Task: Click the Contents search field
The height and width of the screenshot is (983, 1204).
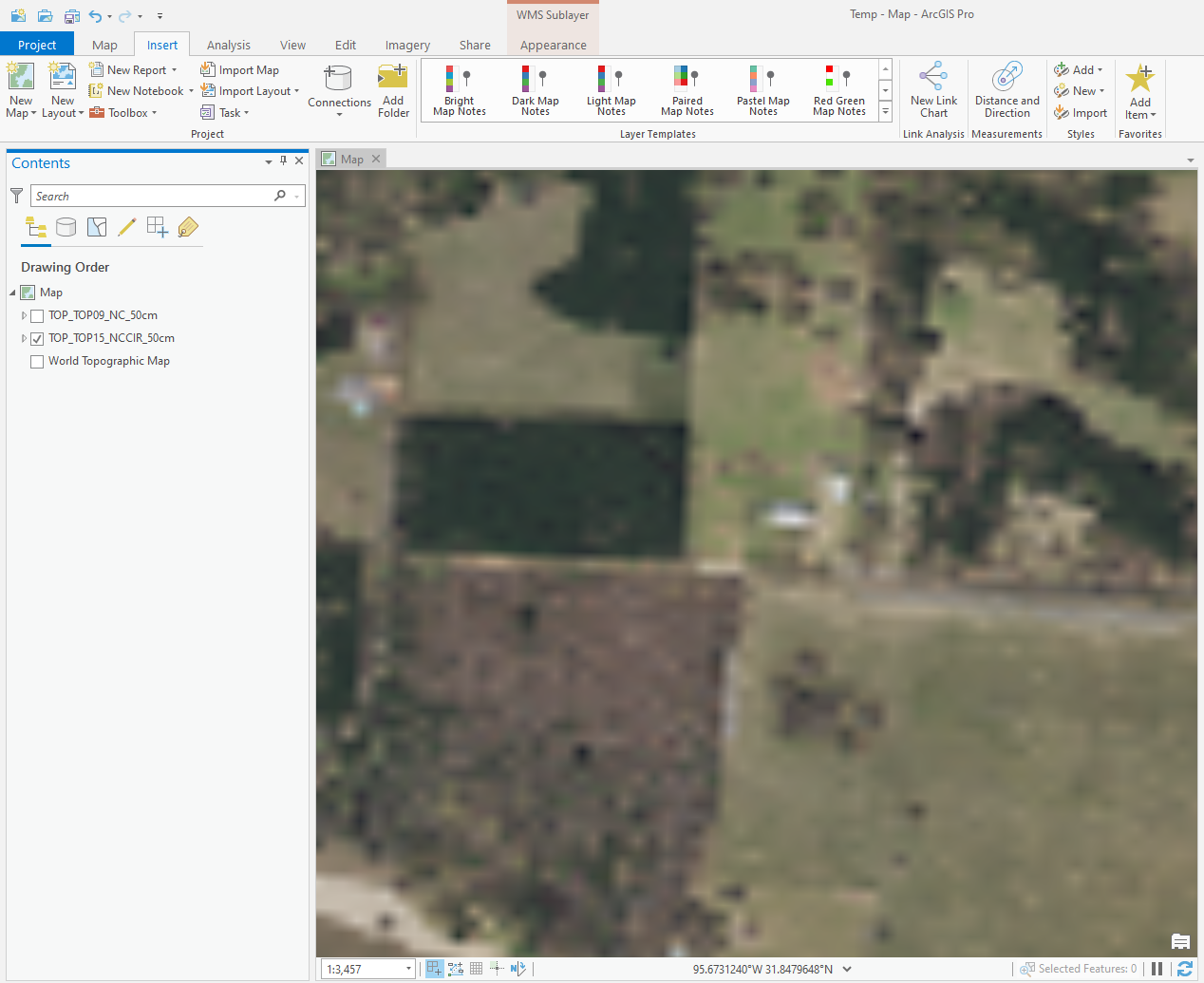Action: [x=152, y=196]
